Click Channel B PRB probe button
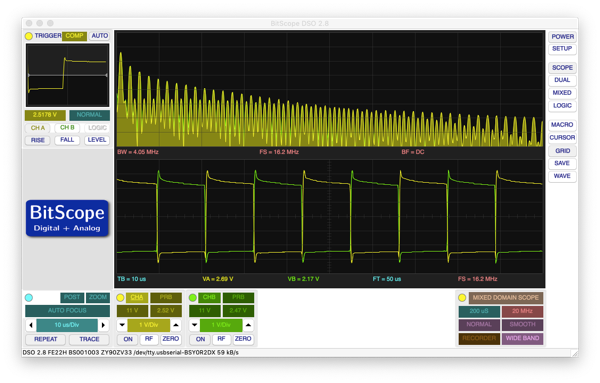This screenshot has height=383, width=600. tap(238, 297)
